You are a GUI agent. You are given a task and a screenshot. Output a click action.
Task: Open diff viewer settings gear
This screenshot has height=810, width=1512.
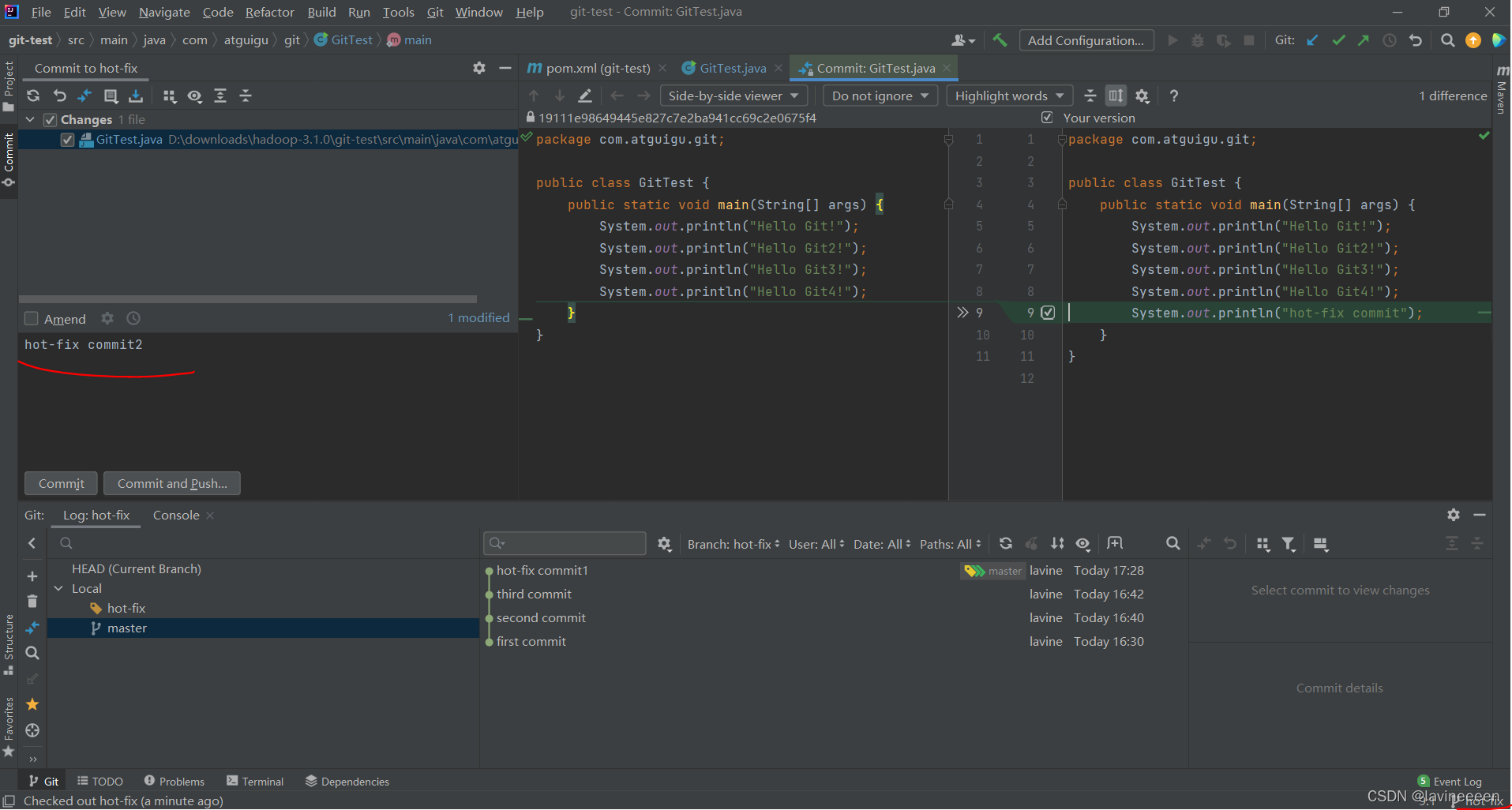(x=1142, y=96)
